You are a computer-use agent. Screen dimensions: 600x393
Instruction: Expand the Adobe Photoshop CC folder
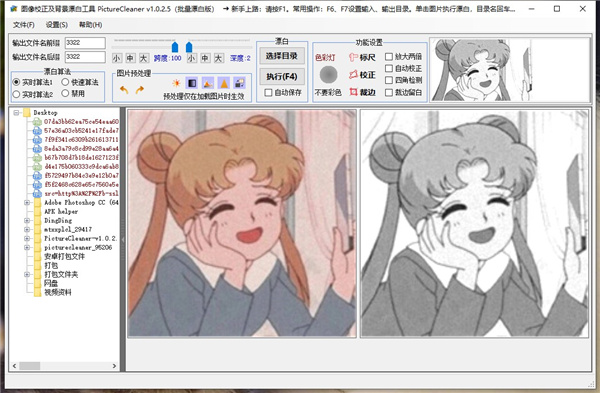(x=27, y=202)
